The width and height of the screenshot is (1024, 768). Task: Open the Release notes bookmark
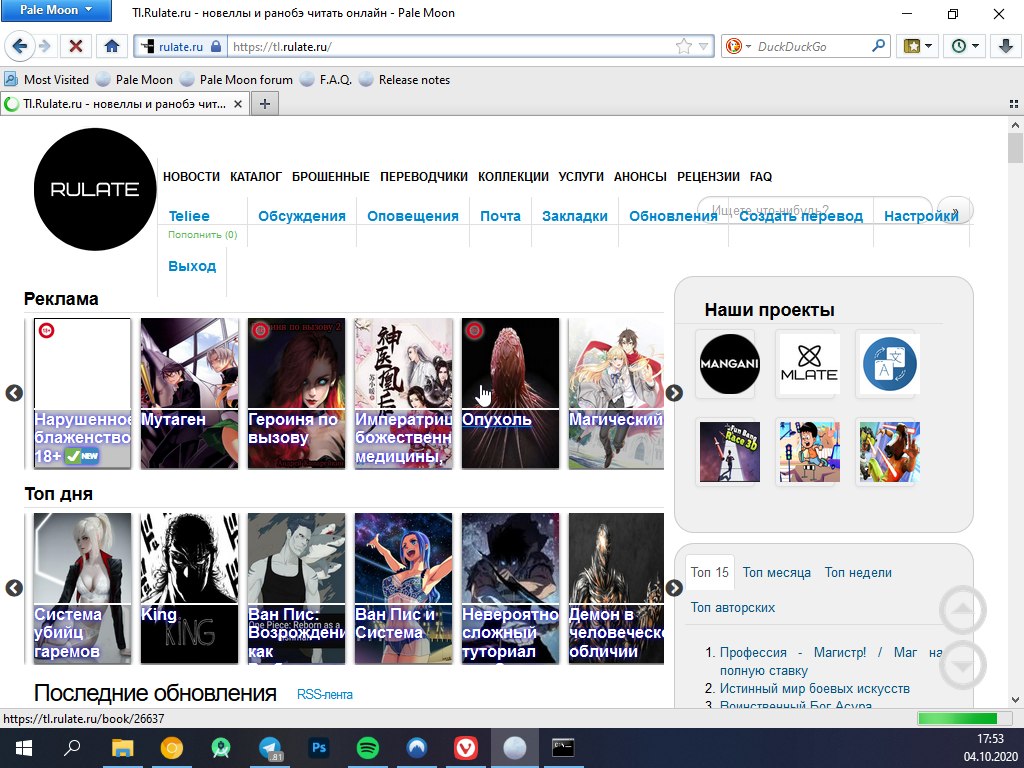tap(404, 80)
